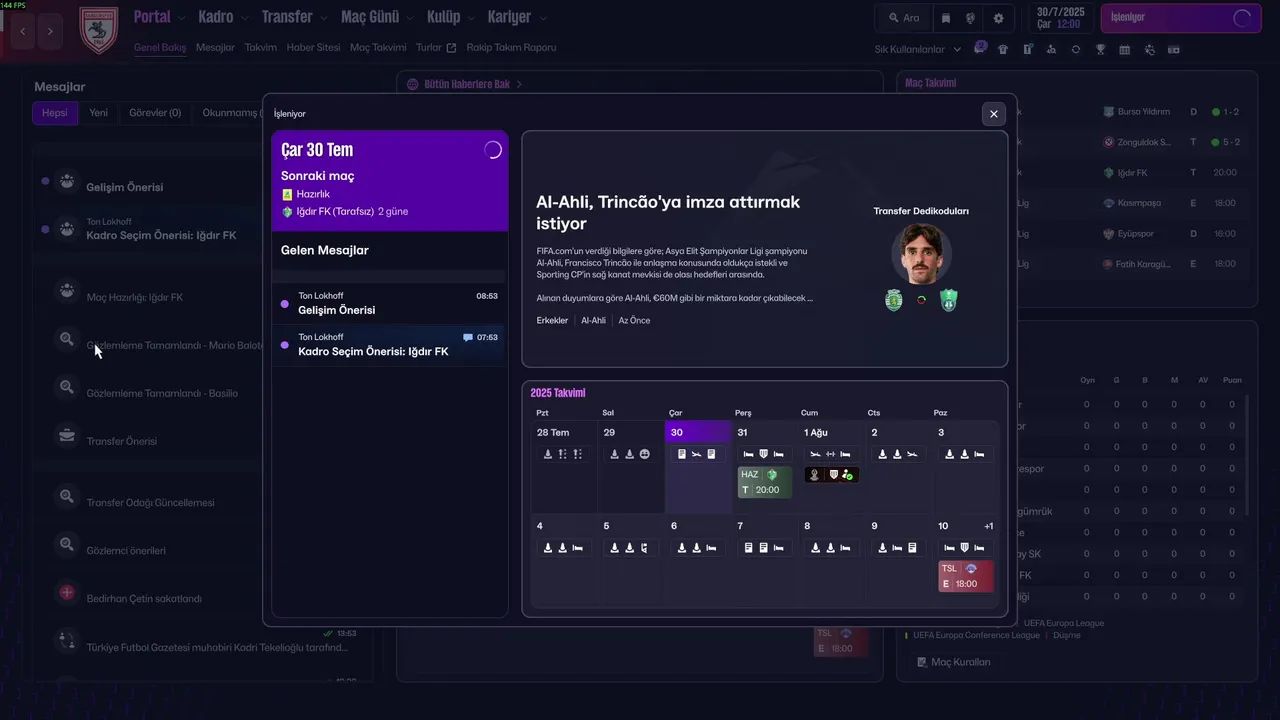Open the chat icon with badge 2
The height and width of the screenshot is (720, 1280).
[x=979, y=49]
